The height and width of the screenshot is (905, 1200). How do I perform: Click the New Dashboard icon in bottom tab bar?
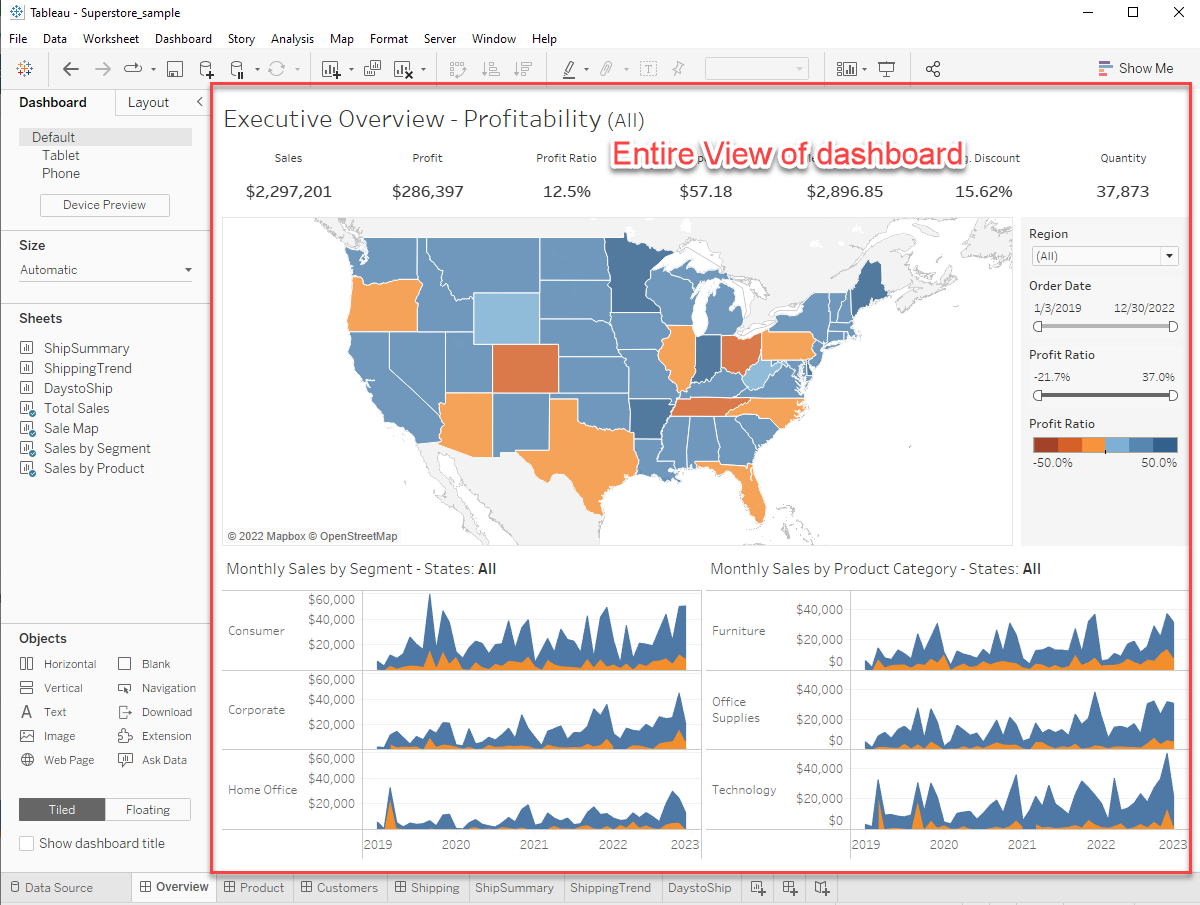pyautogui.click(x=790, y=887)
